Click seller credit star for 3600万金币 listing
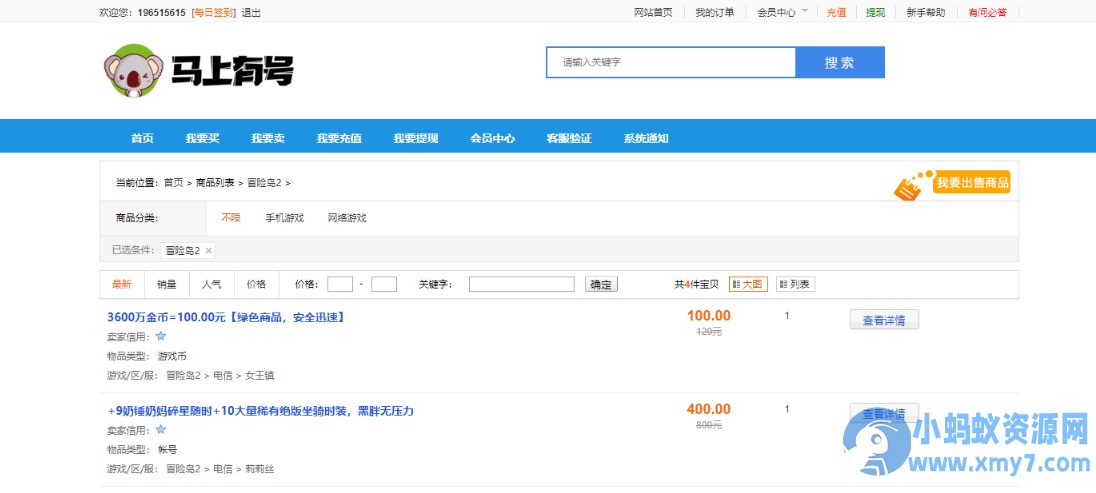The image size is (1096, 493). [161, 336]
